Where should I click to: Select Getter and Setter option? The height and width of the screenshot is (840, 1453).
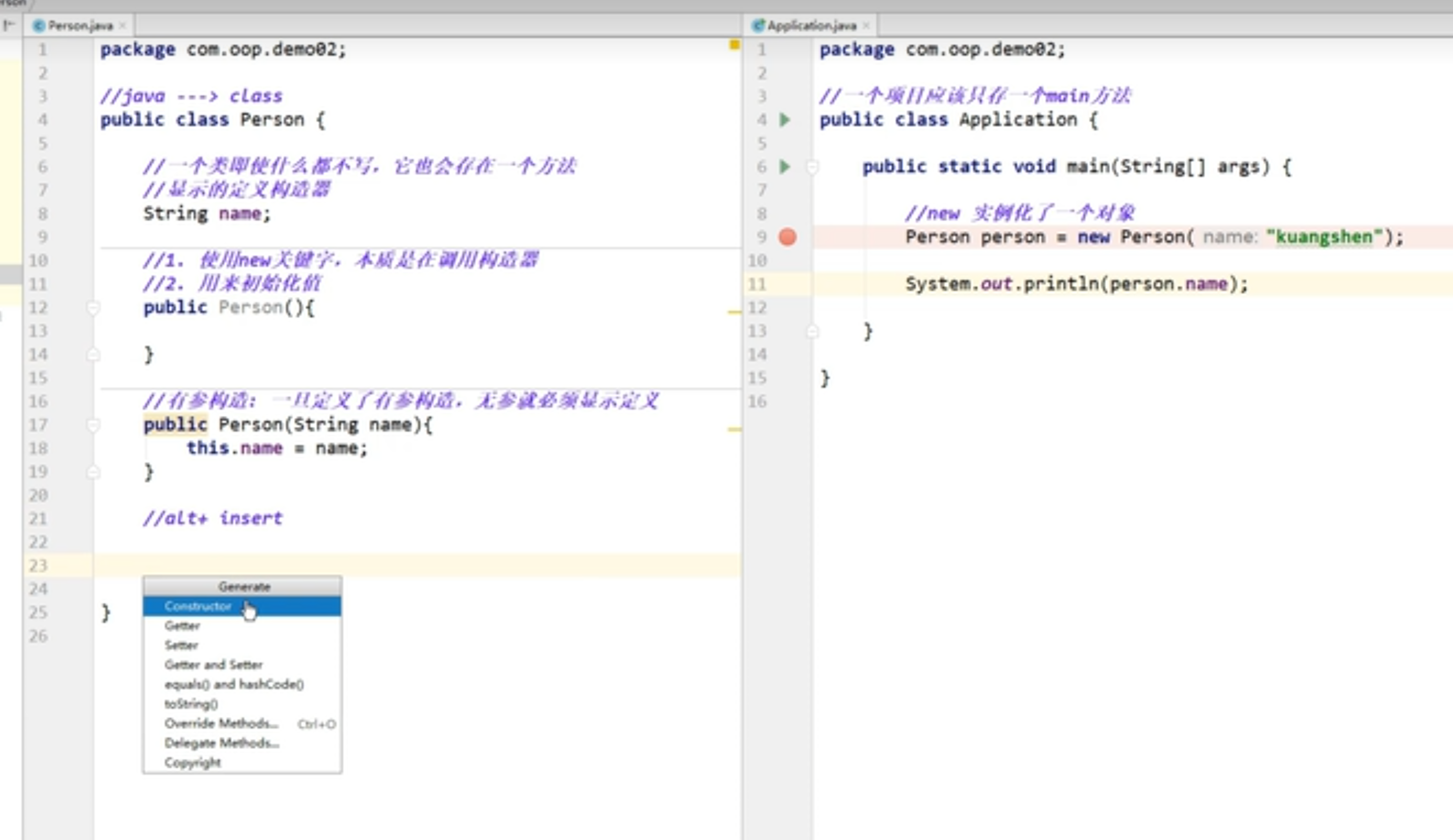(214, 665)
